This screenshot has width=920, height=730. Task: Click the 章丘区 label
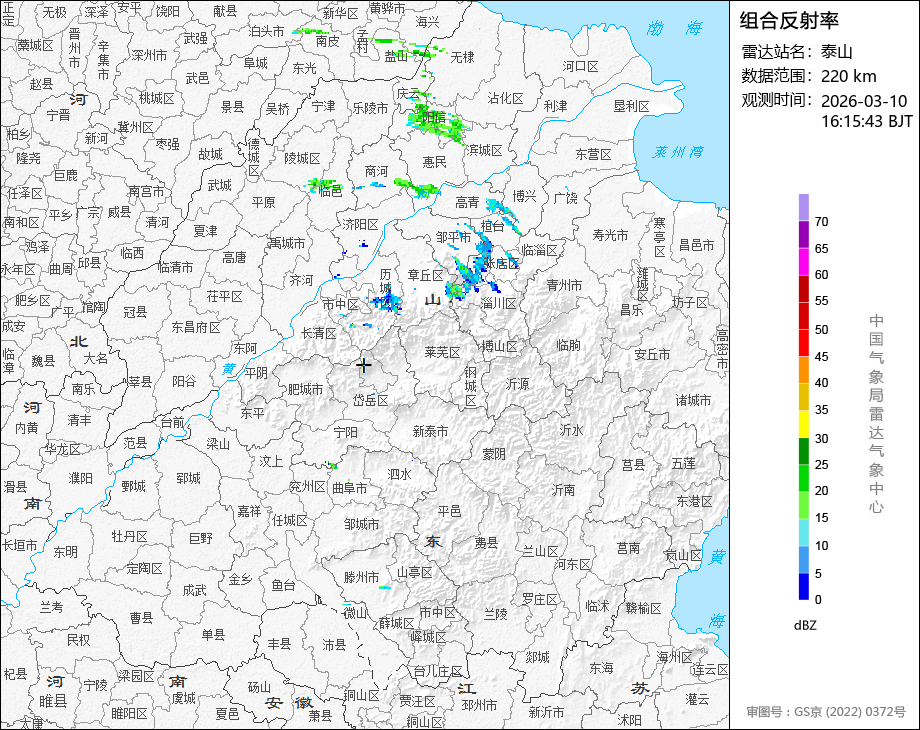tap(425, 275)
